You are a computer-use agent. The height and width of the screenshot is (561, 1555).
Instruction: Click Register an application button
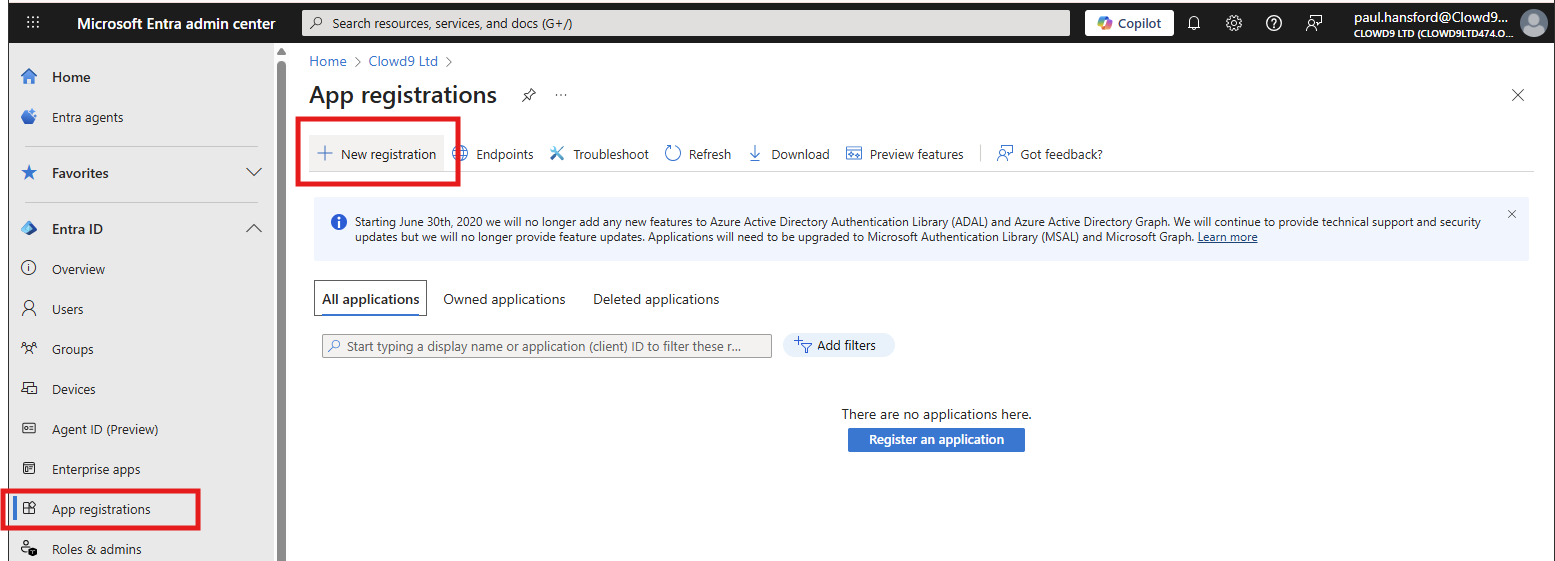coord(936,440)
